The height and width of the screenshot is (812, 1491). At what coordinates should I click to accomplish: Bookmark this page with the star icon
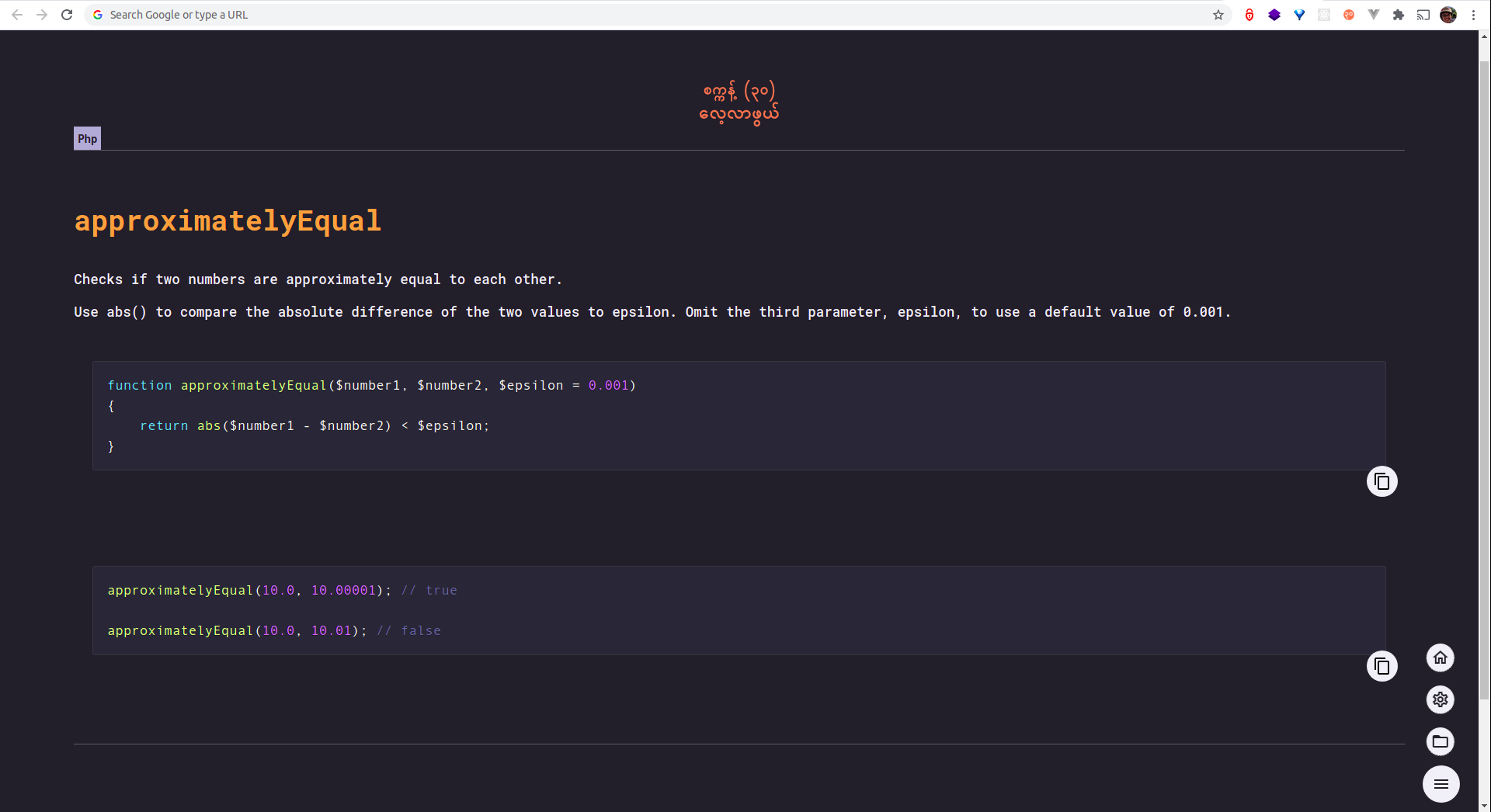1218,15
